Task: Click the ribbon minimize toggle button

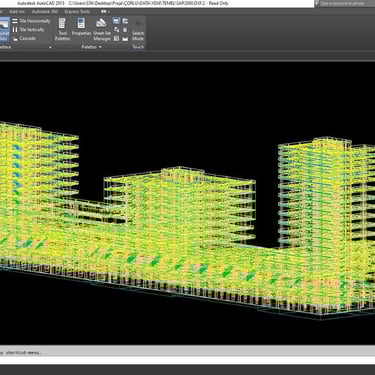Action: tap(104, 11)
